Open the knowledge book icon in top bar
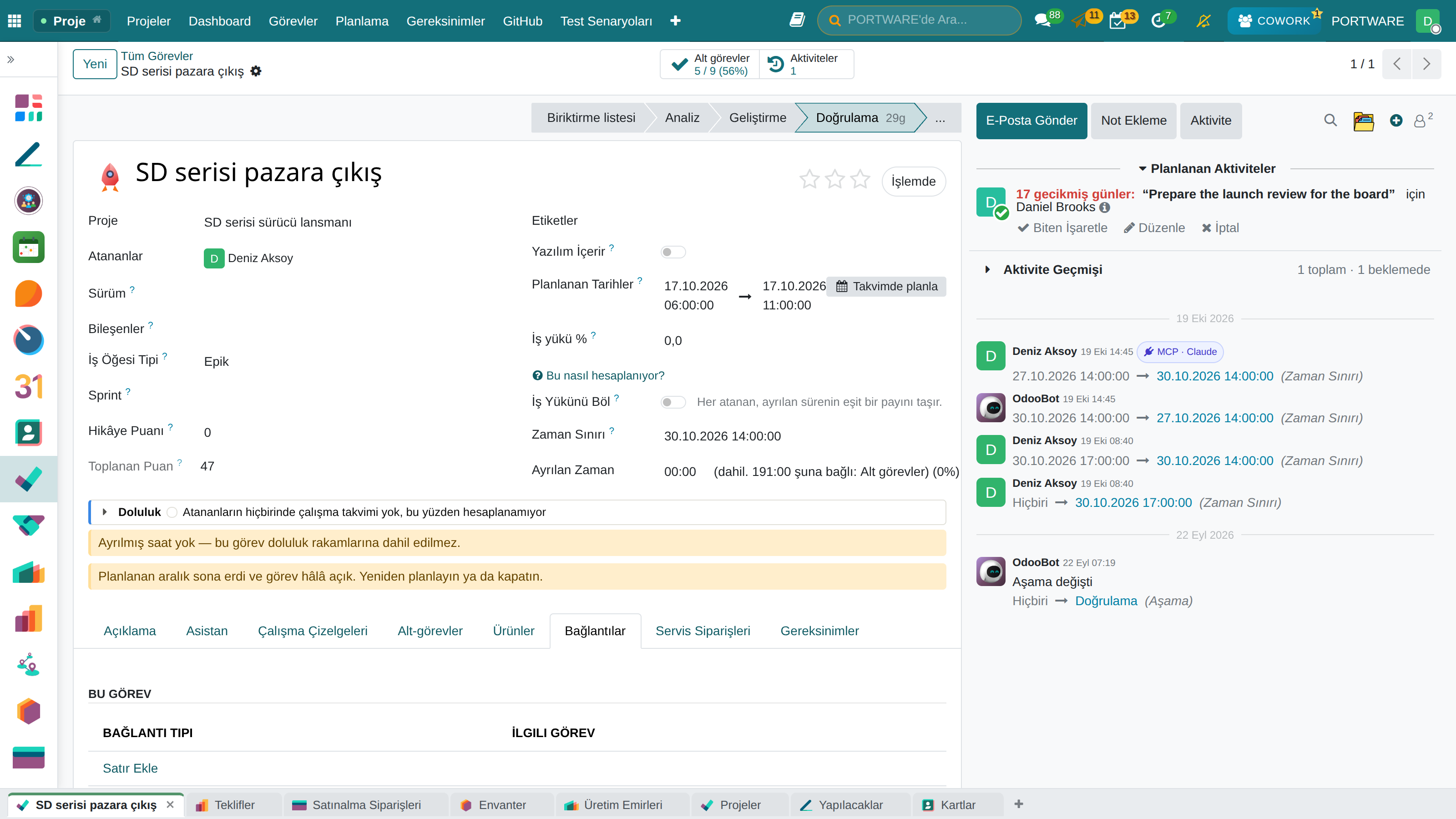1456x819 pixels. point(797,20)
